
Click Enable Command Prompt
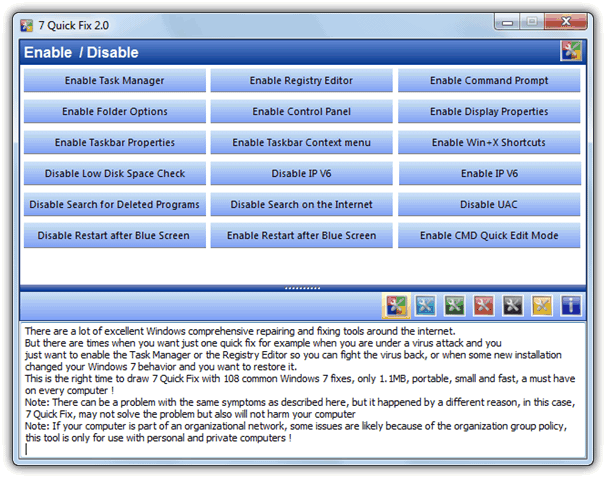(x=489, y=80)
